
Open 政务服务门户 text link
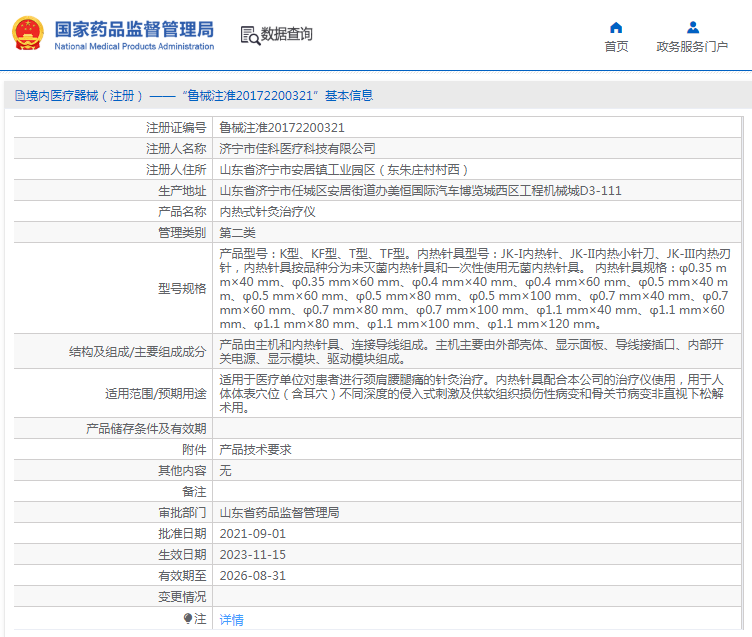(x=692, y=47)
